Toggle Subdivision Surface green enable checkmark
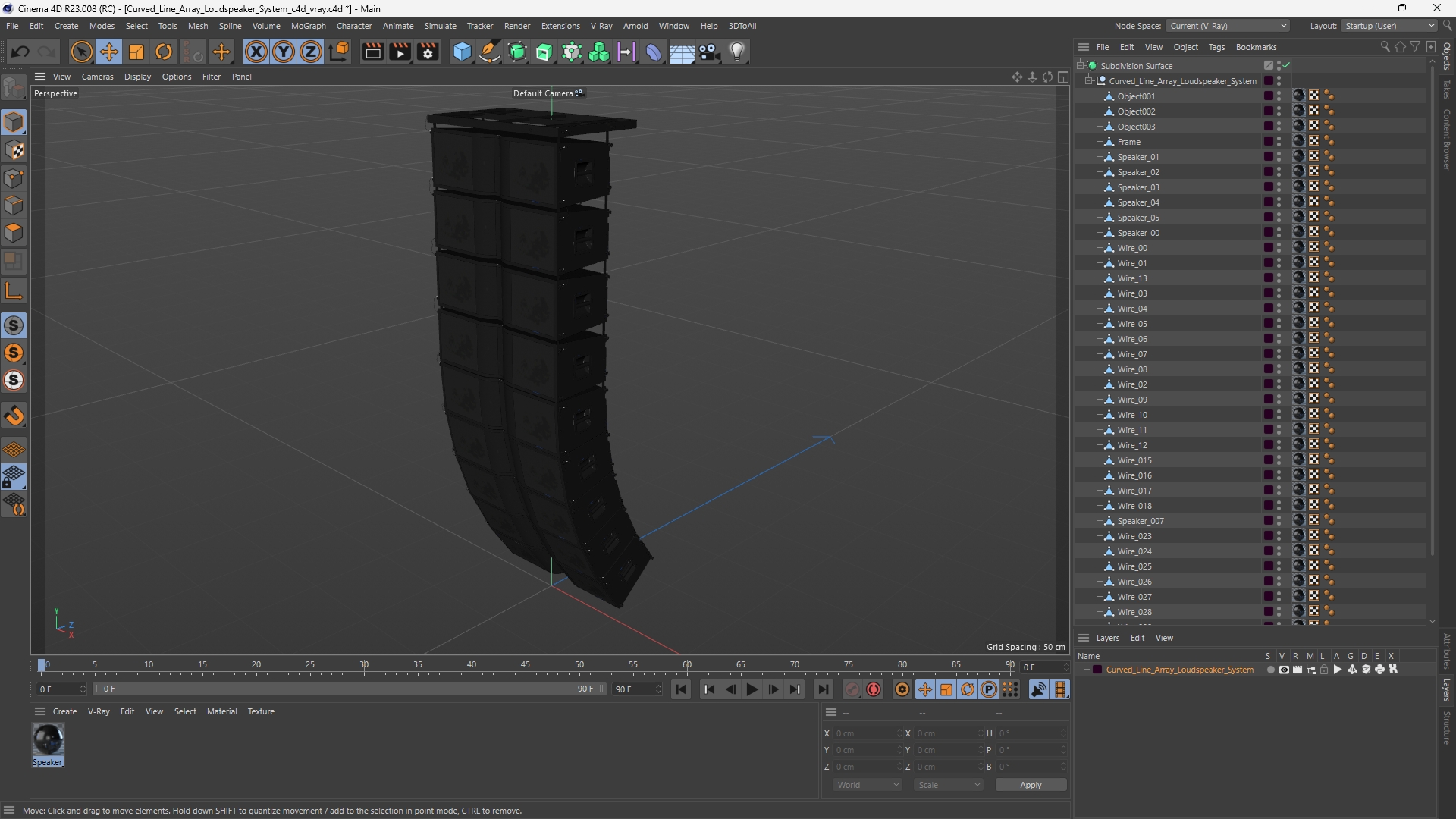 pos(1287,66)
